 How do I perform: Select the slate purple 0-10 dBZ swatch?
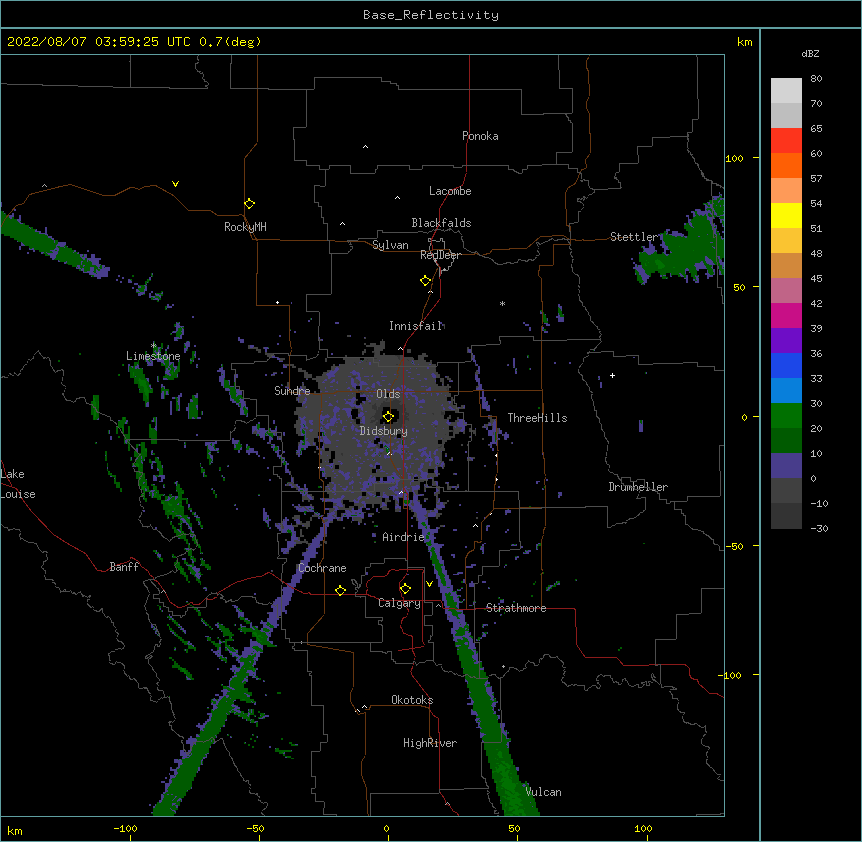click(786, 466)
